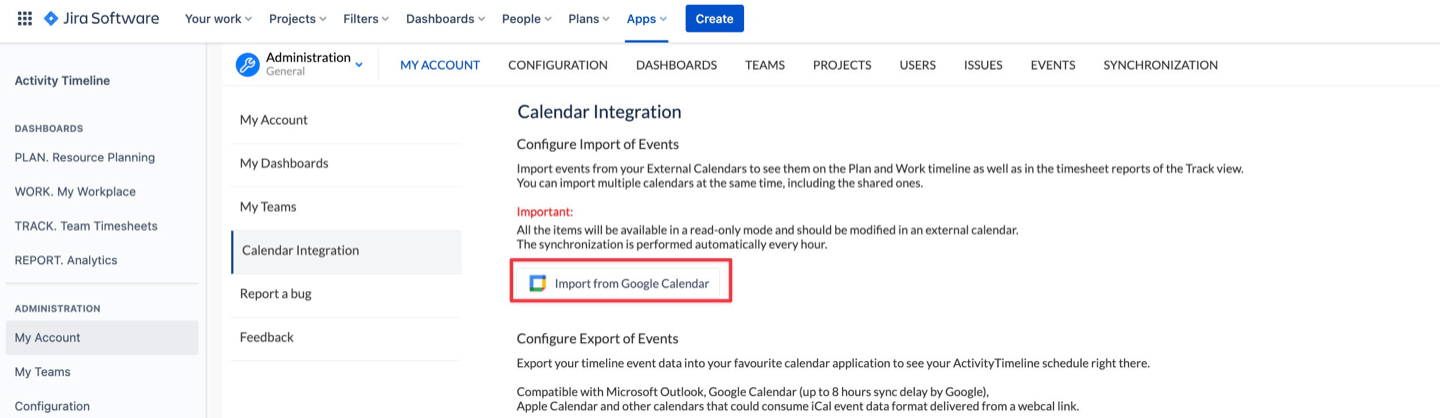
Task: Go to the Synchronization tab
Action: coord(1160,65)
